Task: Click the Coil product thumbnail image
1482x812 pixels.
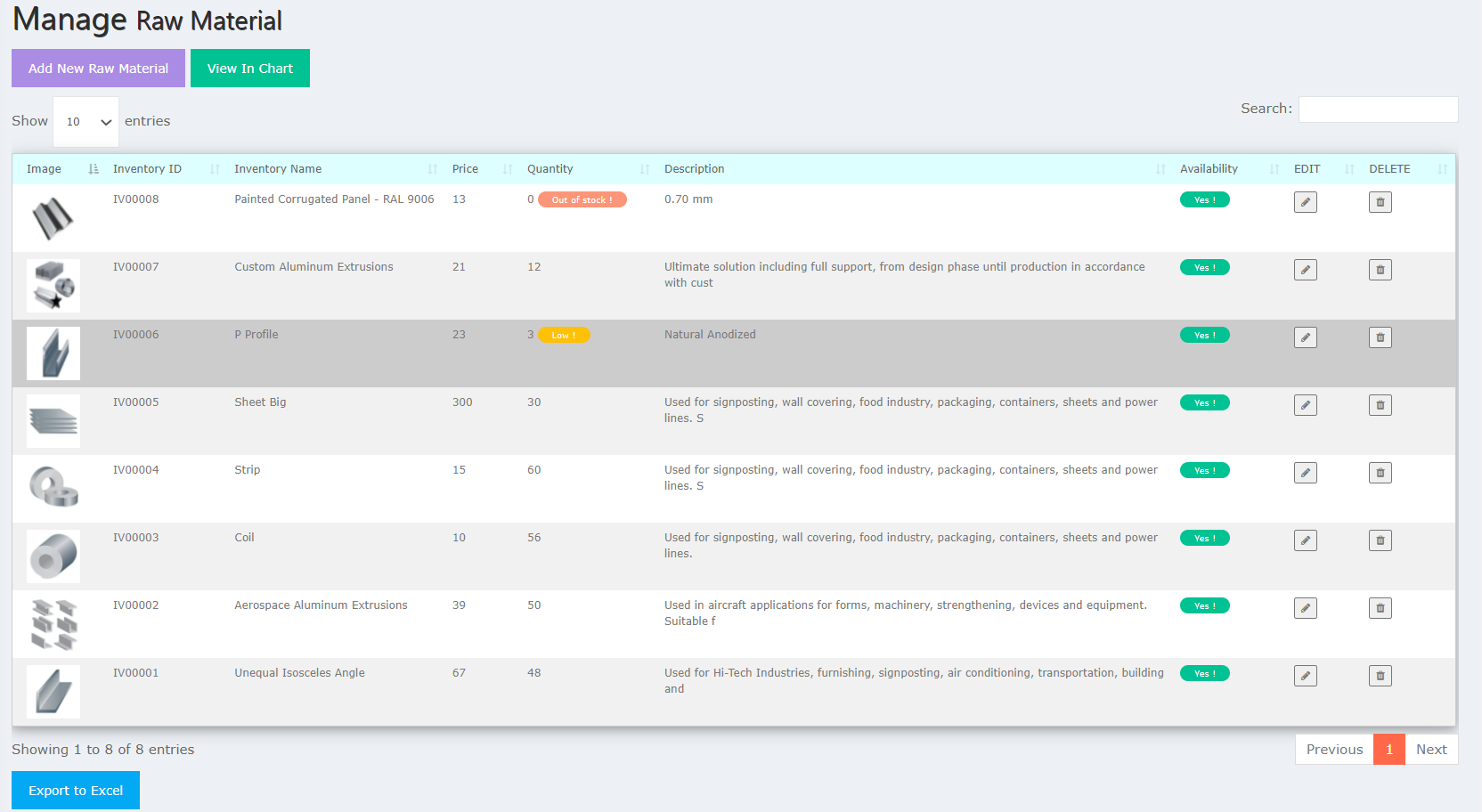Action: click(53, 556)
